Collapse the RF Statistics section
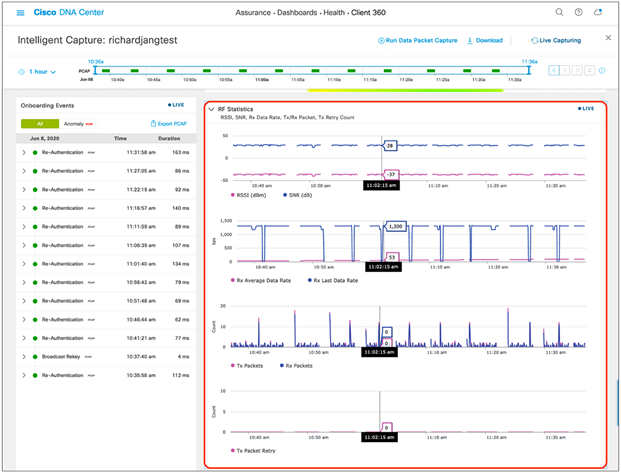The image size is (621, 473). (211, 109)
